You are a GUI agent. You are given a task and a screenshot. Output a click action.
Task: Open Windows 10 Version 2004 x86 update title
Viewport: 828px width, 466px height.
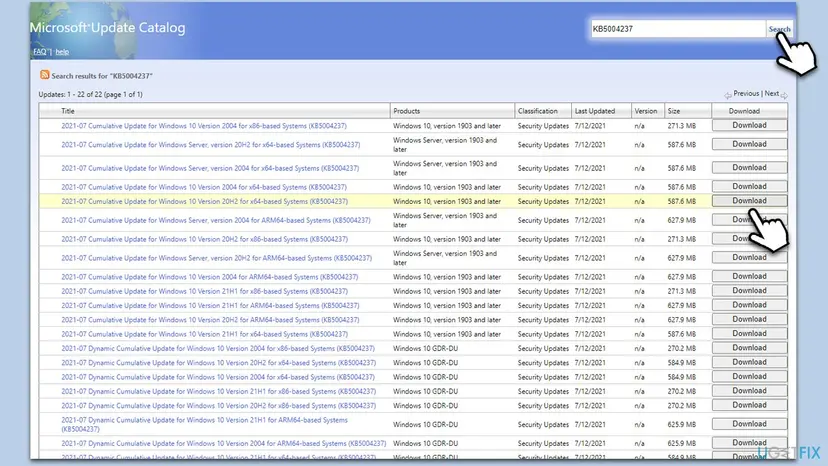204,126
